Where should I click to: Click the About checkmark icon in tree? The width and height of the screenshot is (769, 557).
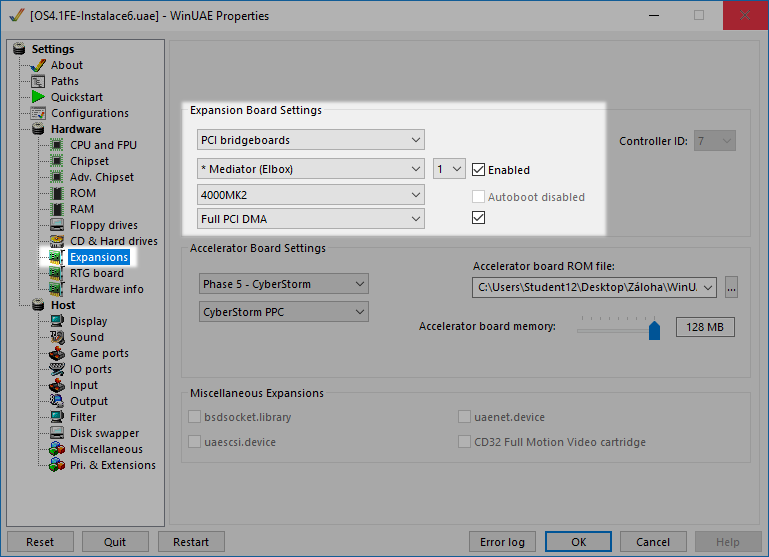[x=38, y=65]
